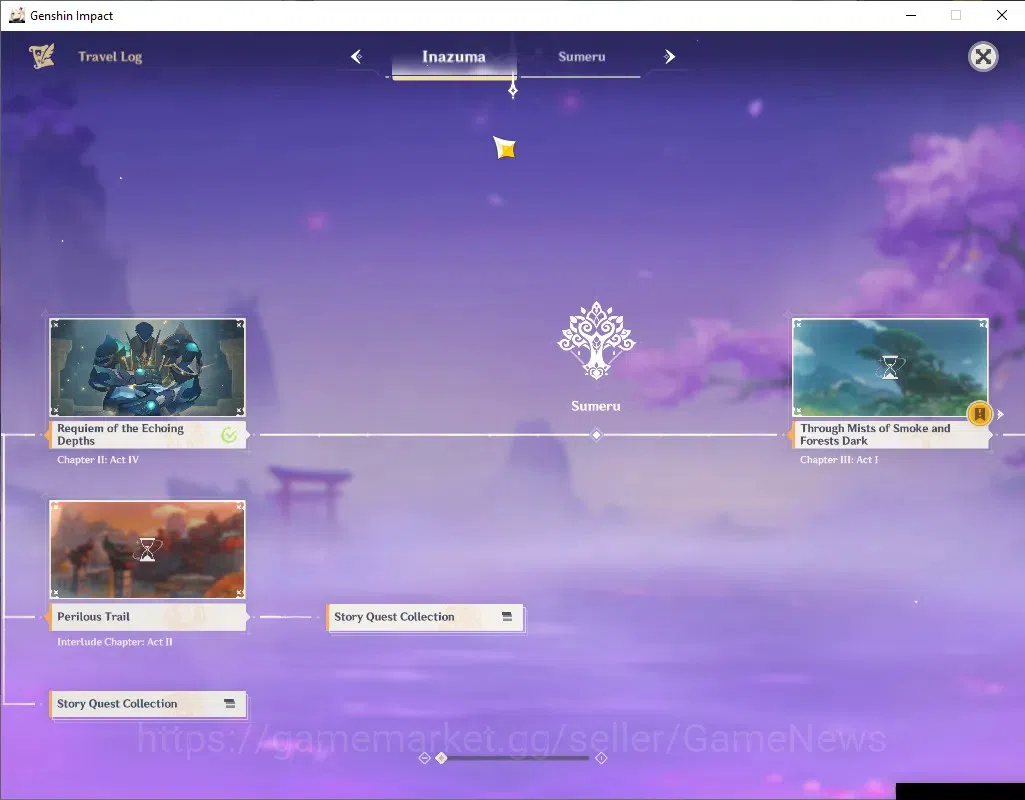
Task: Click the green checkmark on Requiem quest
Action: click(229, 435)
